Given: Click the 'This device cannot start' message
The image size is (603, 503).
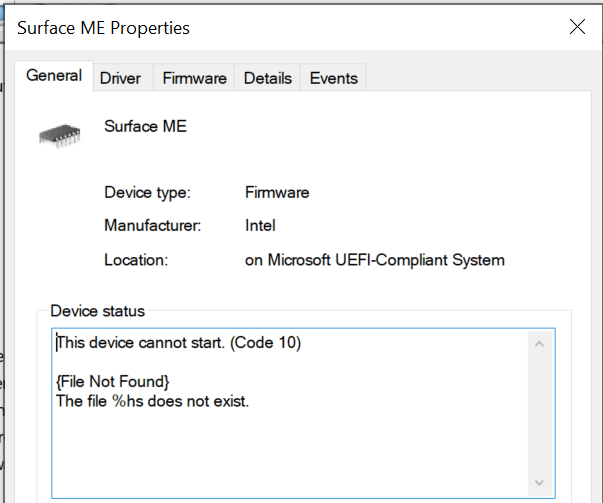Looking at the screenshot, I should 179,343.
